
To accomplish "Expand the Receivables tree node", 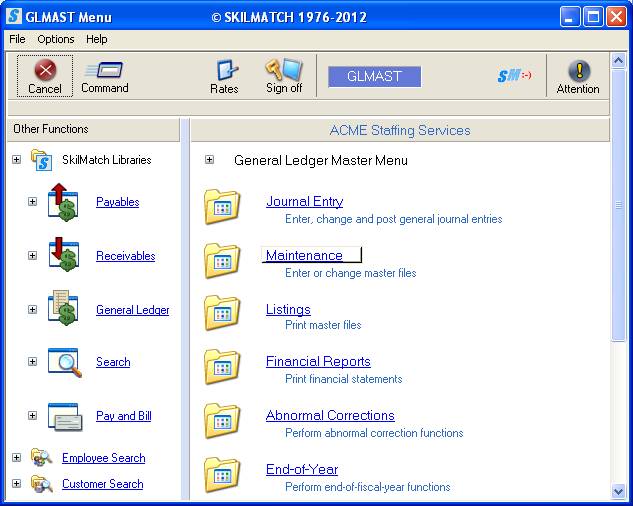I will 32,255.
